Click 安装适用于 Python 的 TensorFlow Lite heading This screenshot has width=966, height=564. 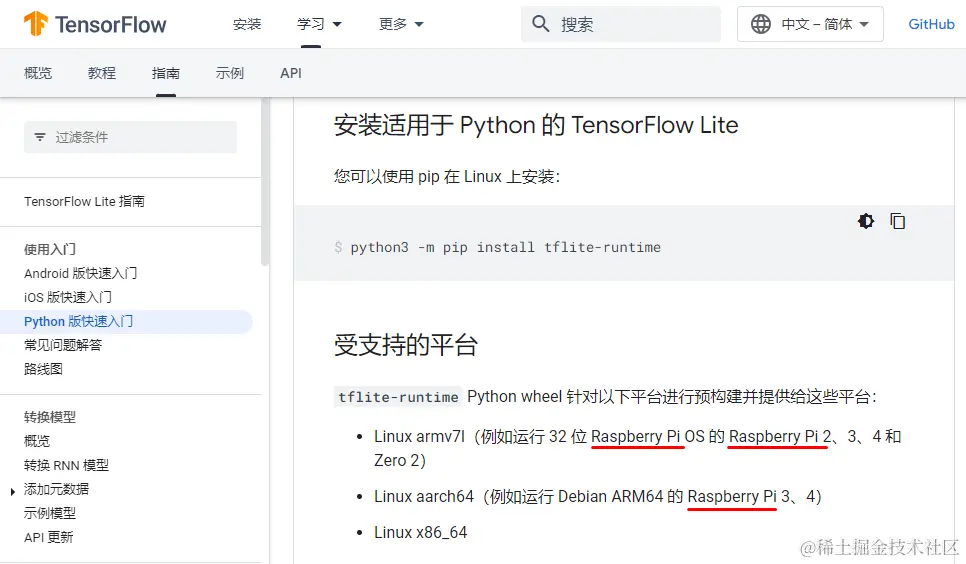pos(536,125)
